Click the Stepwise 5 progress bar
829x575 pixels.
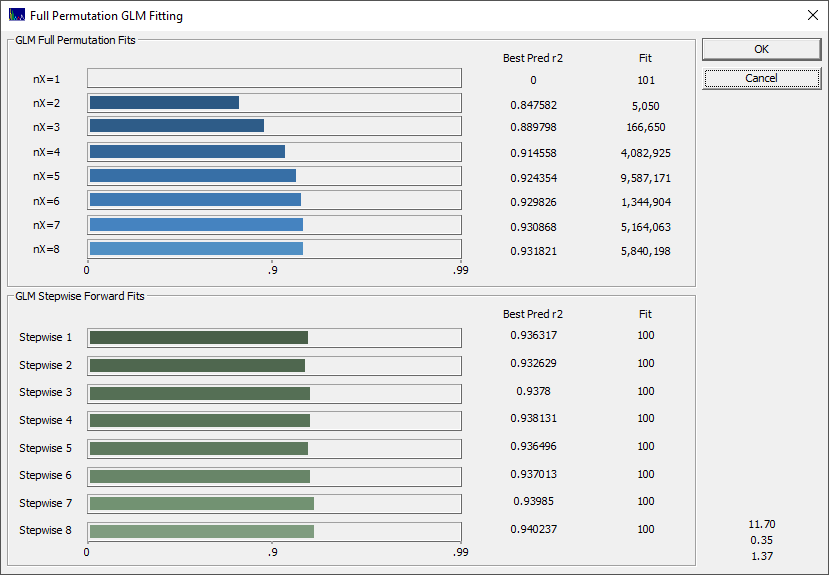coord(274,449)
